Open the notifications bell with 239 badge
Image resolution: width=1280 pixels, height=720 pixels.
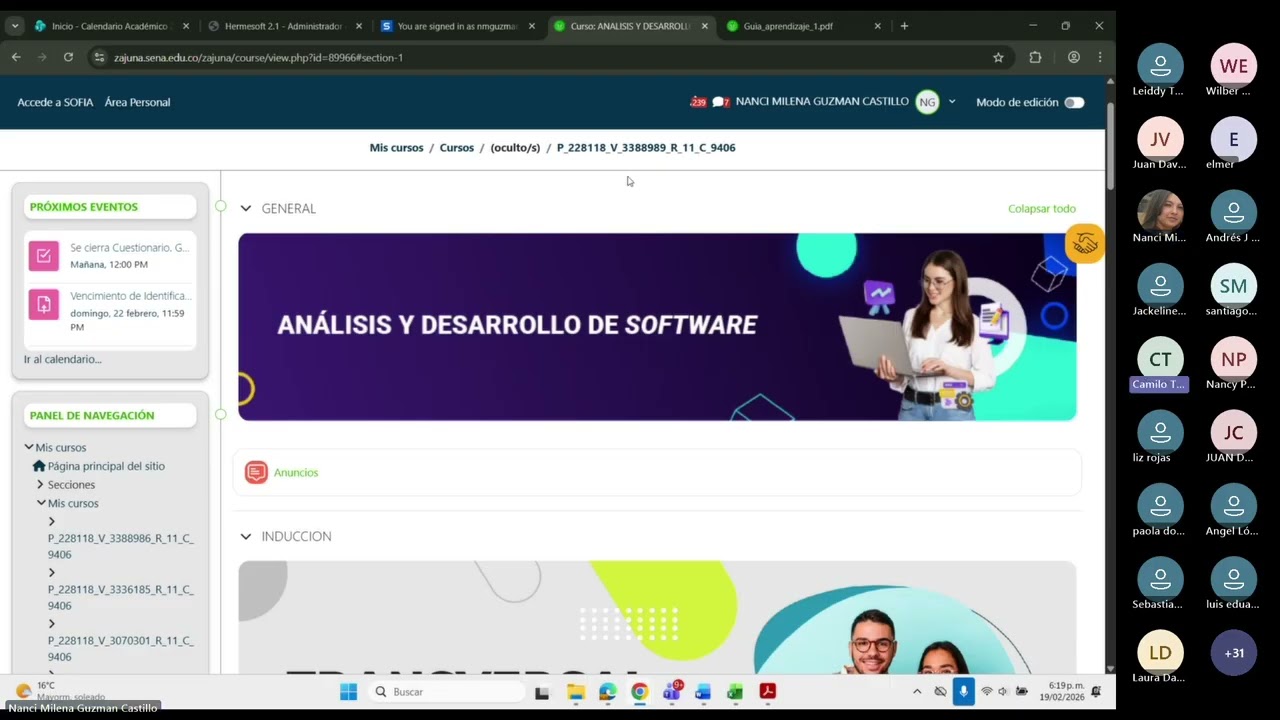point(697,102)
